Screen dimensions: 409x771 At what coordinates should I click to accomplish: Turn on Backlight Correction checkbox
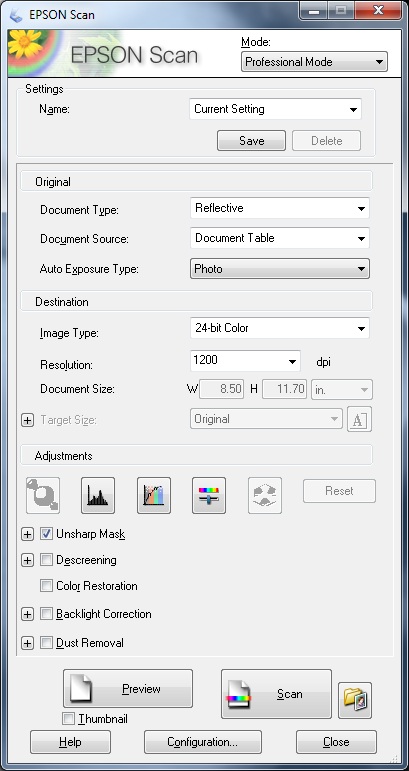click(x=46, y=614)
